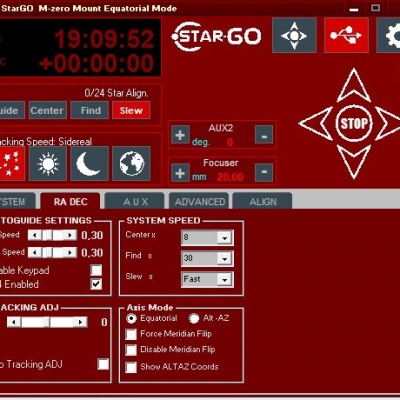Open the ALIGN tab

(263, 202)
